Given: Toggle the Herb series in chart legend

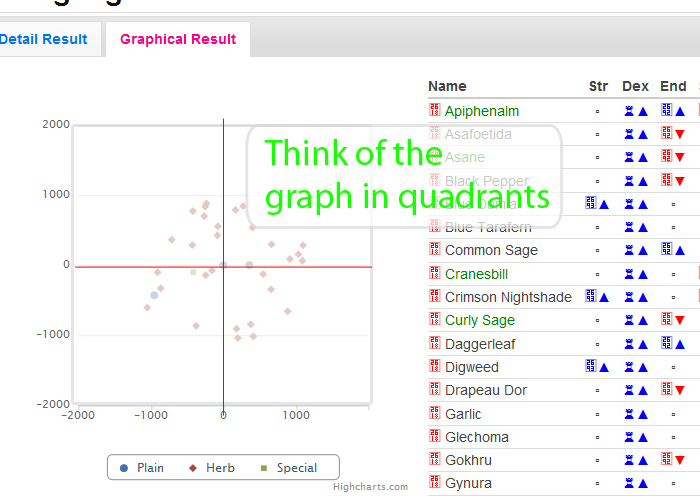Looking at the screenshot, I should click(x=212, y=468).
